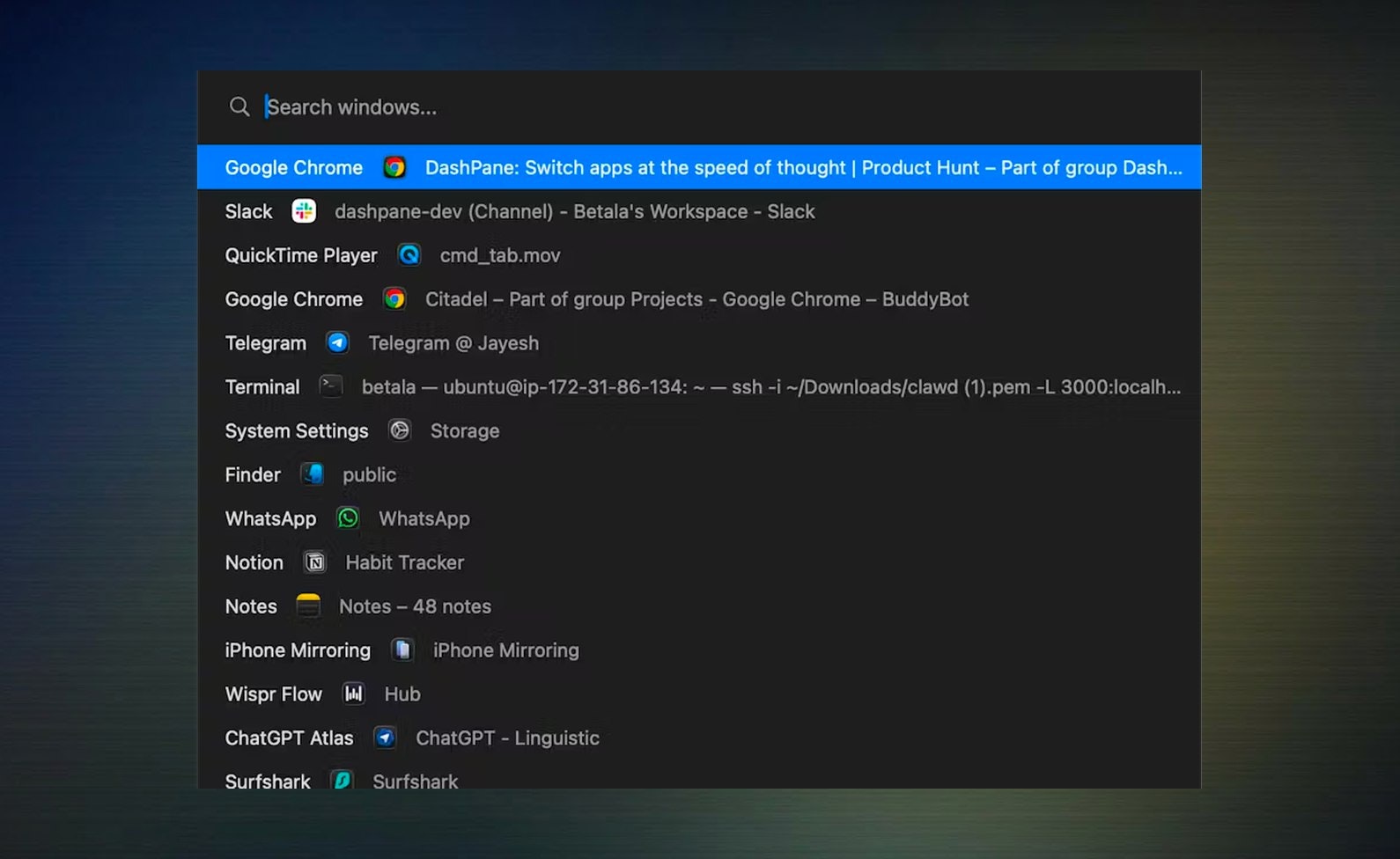Select the Surfshark window title text
The width and height of the screenshot is (1400, 859).
(x=416, y=781)
